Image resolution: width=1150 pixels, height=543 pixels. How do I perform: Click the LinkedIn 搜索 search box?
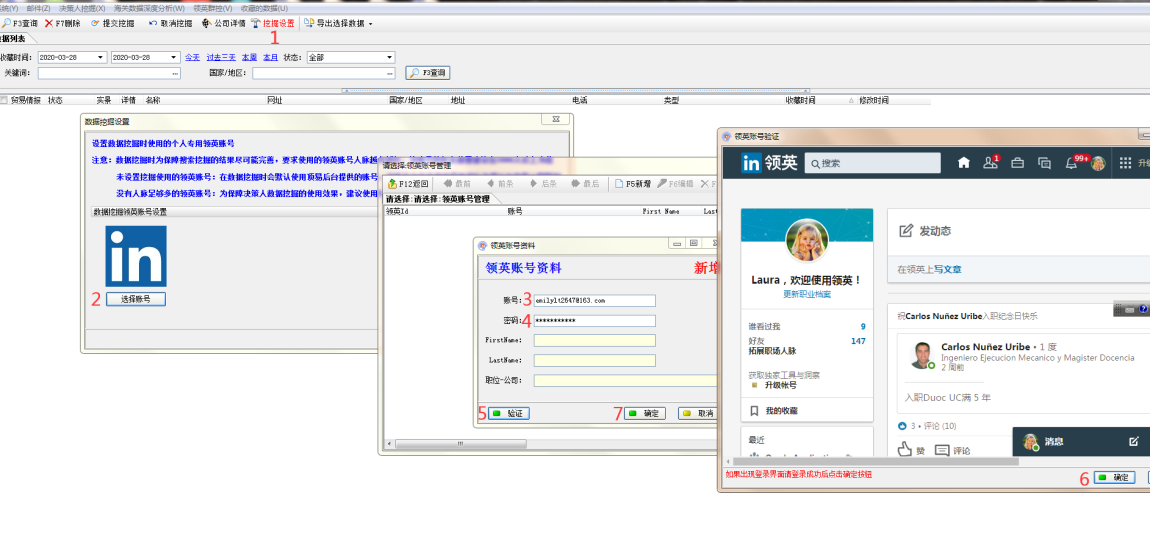(872, 163)
